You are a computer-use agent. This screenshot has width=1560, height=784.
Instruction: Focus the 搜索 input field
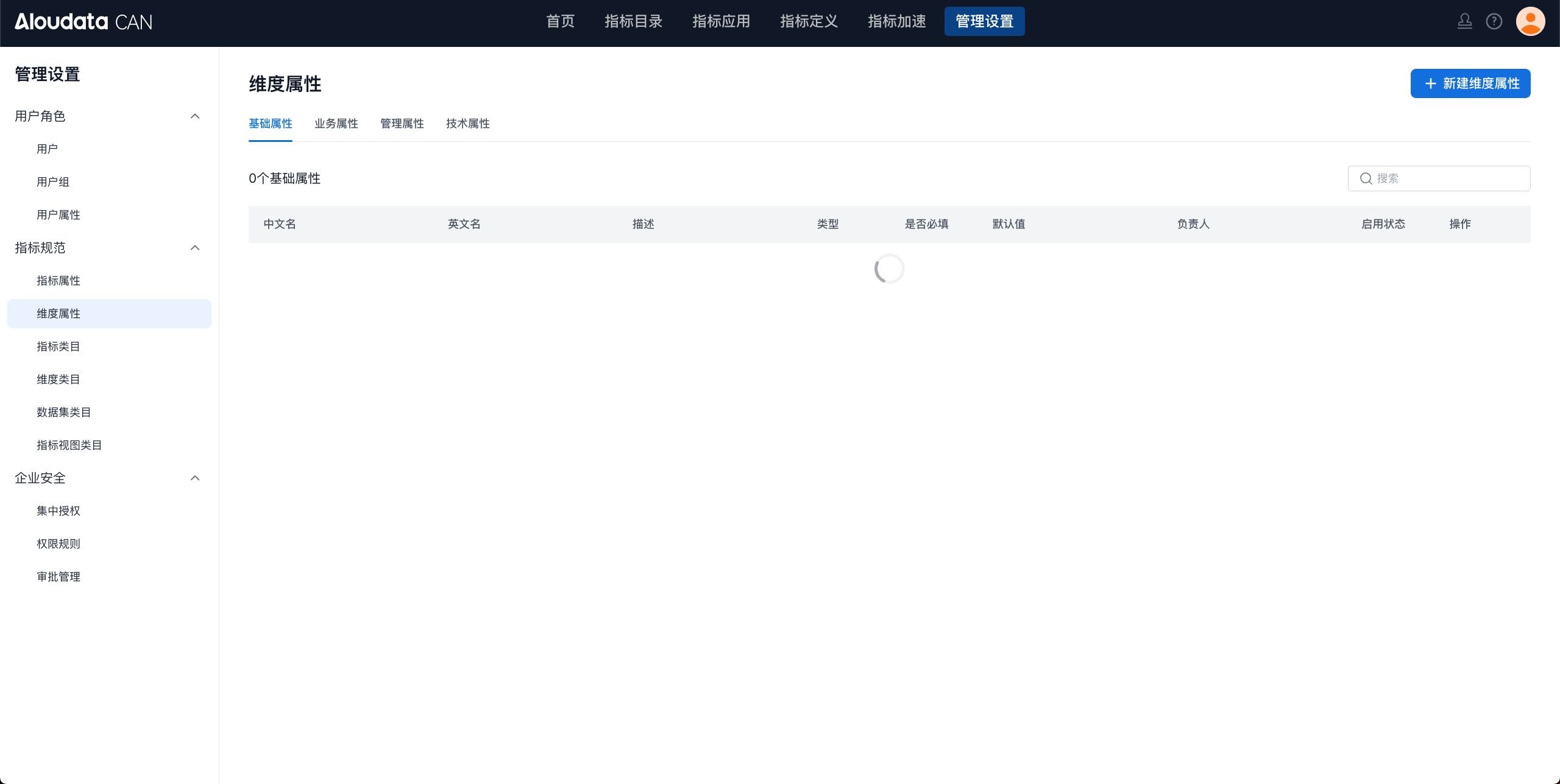[x=1450, y=178]
